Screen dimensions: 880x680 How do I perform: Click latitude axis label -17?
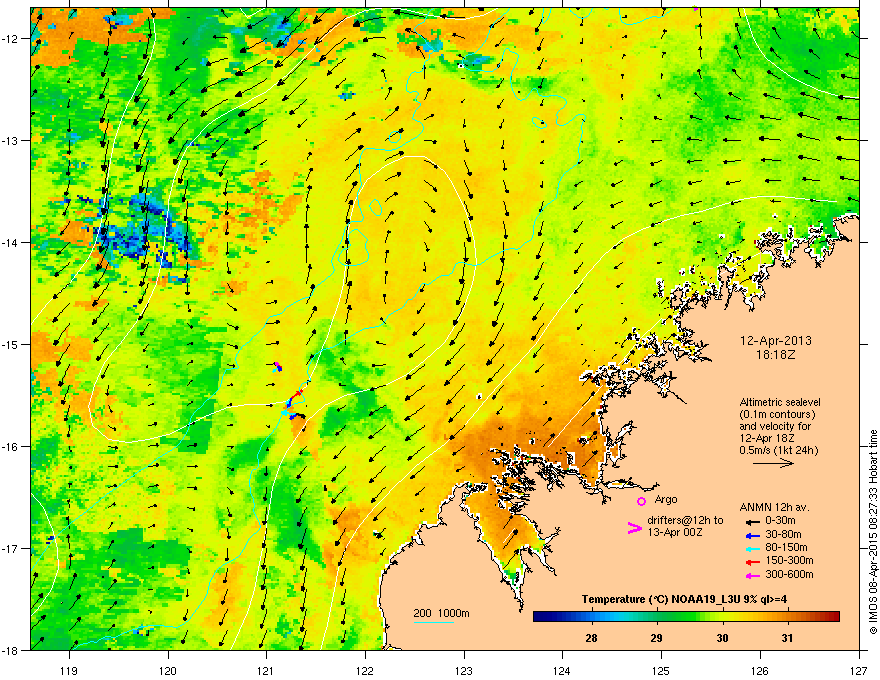click(x=11, y=548)
